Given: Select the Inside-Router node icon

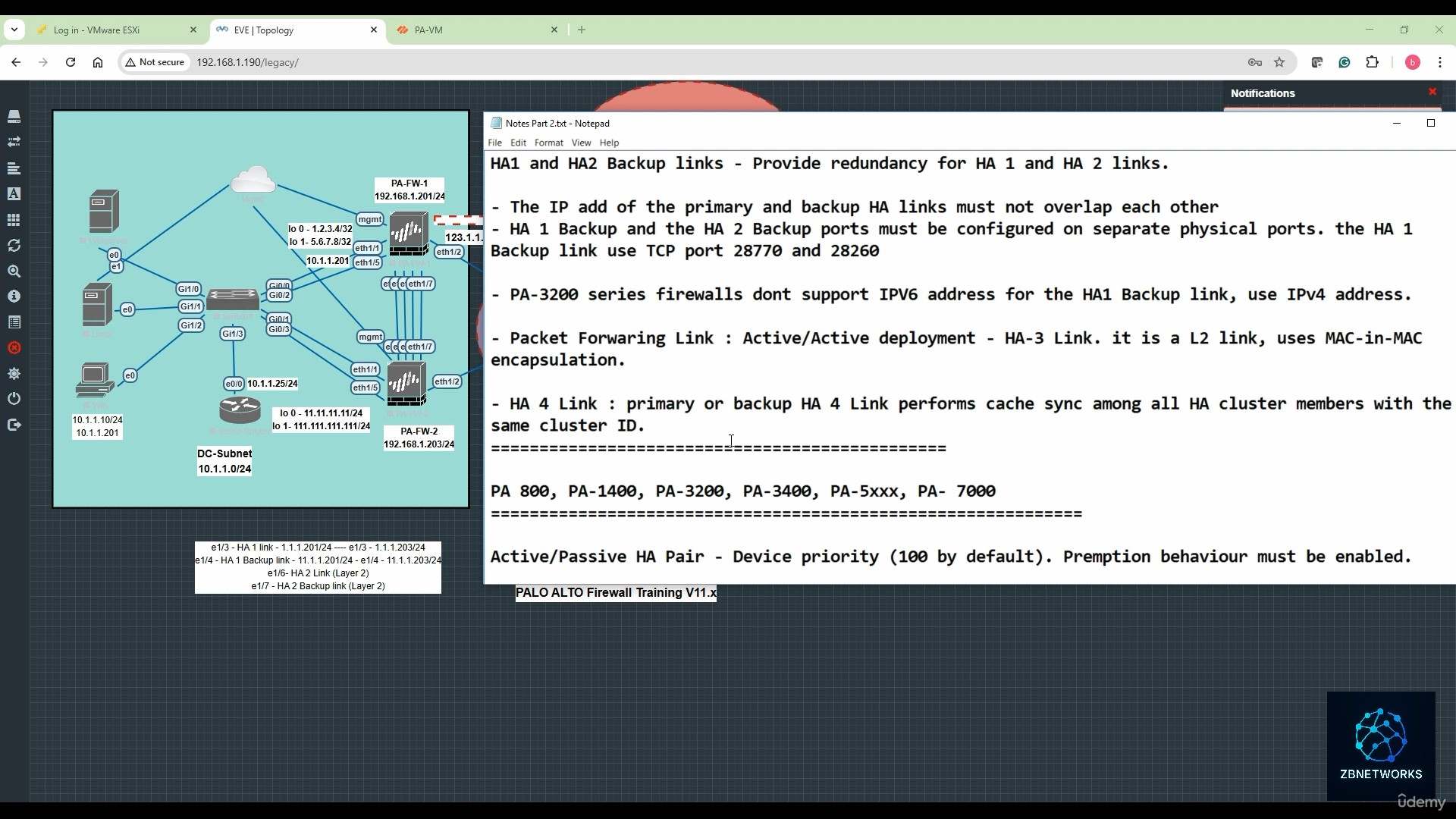Looking at the screenshot, I should click(x=240, y=410).
